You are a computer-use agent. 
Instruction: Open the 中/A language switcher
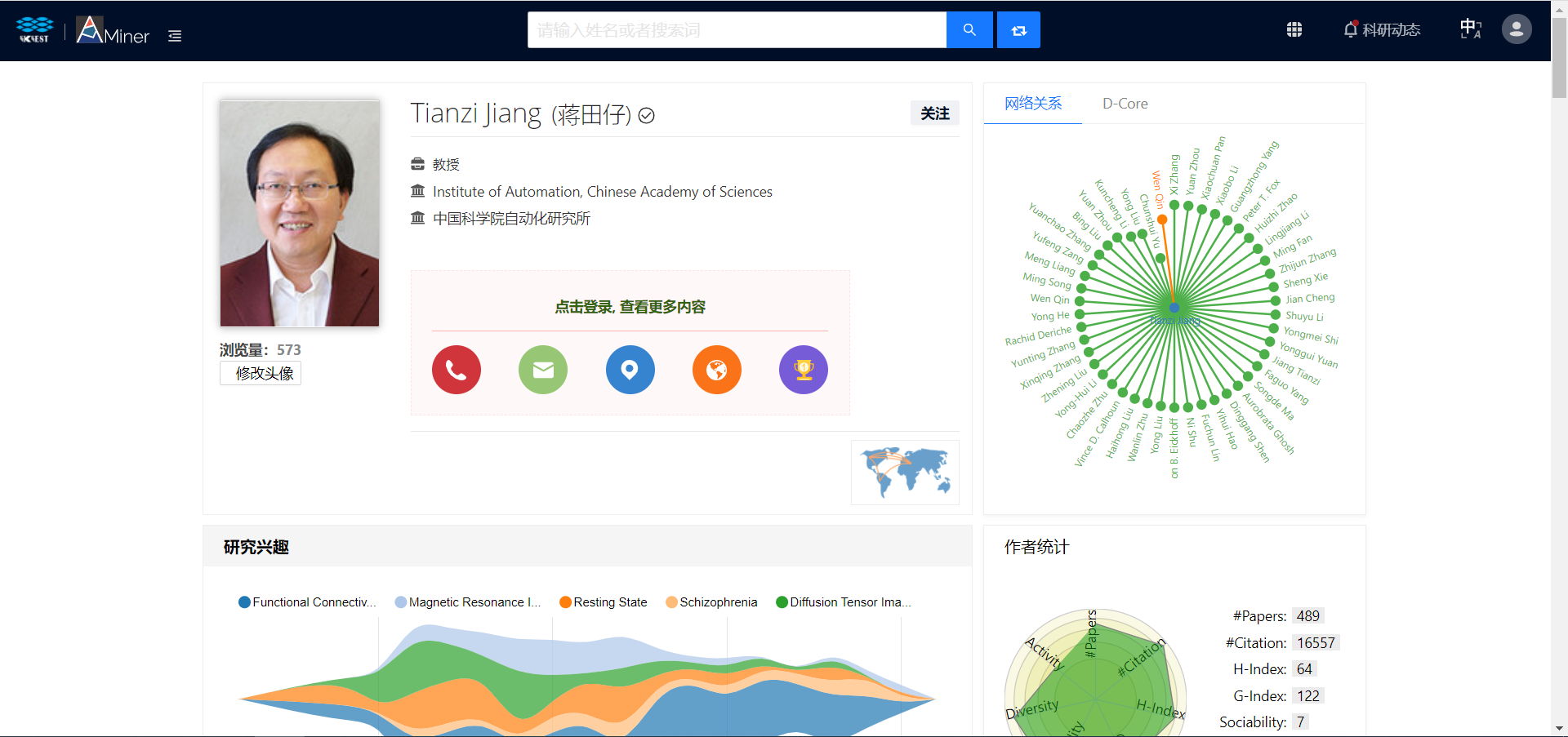point(1469,29)
